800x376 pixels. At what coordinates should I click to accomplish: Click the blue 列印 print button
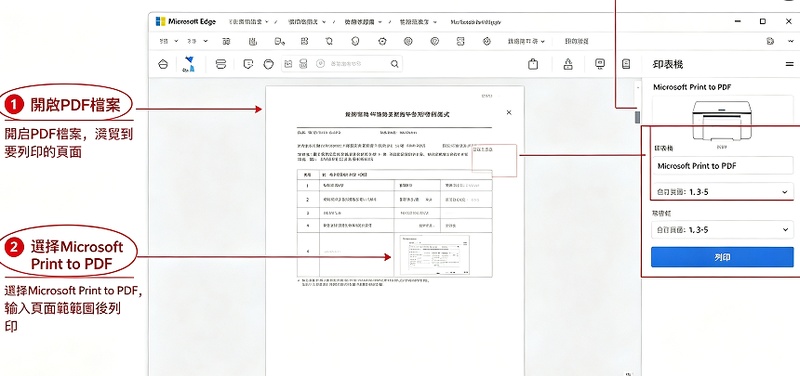722,257
